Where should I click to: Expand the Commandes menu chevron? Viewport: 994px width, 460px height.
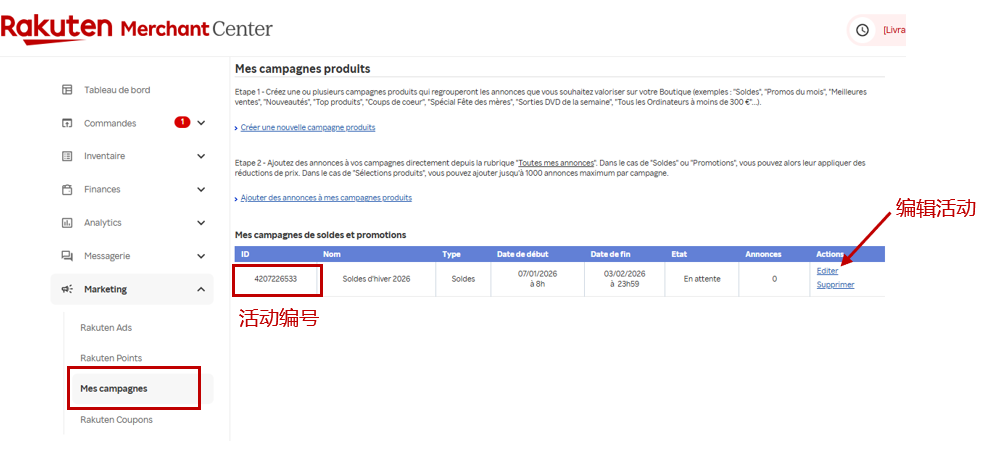coord(202,123)
